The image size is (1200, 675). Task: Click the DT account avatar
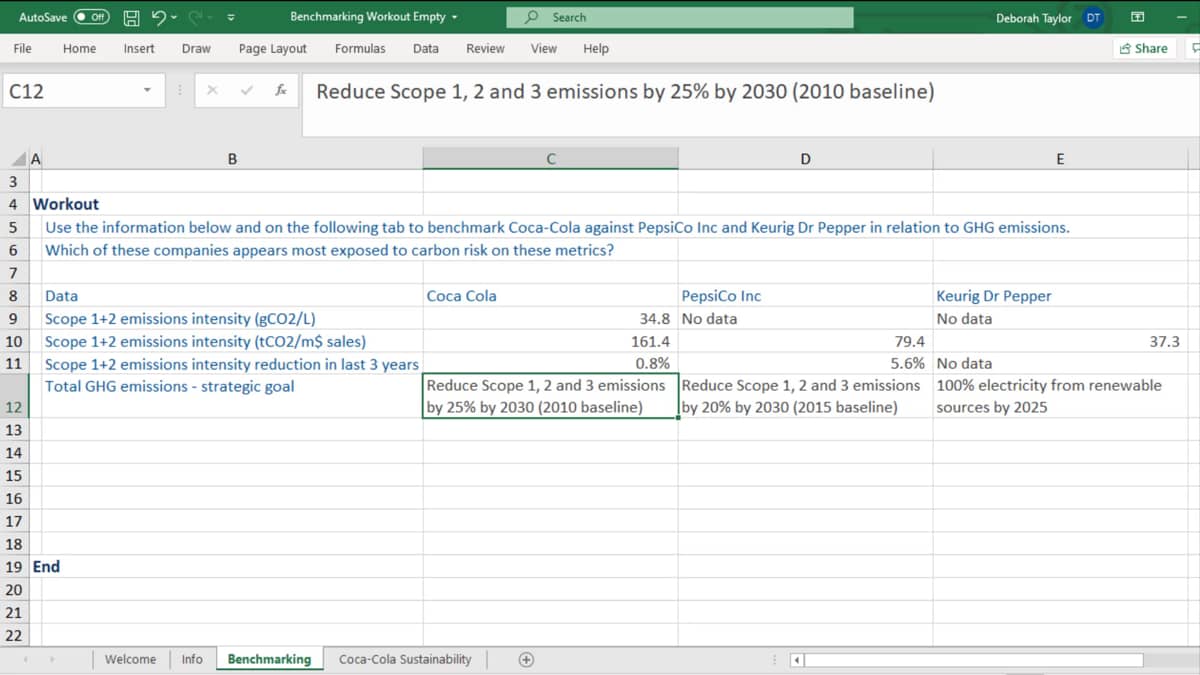[x=1093, y=18]
